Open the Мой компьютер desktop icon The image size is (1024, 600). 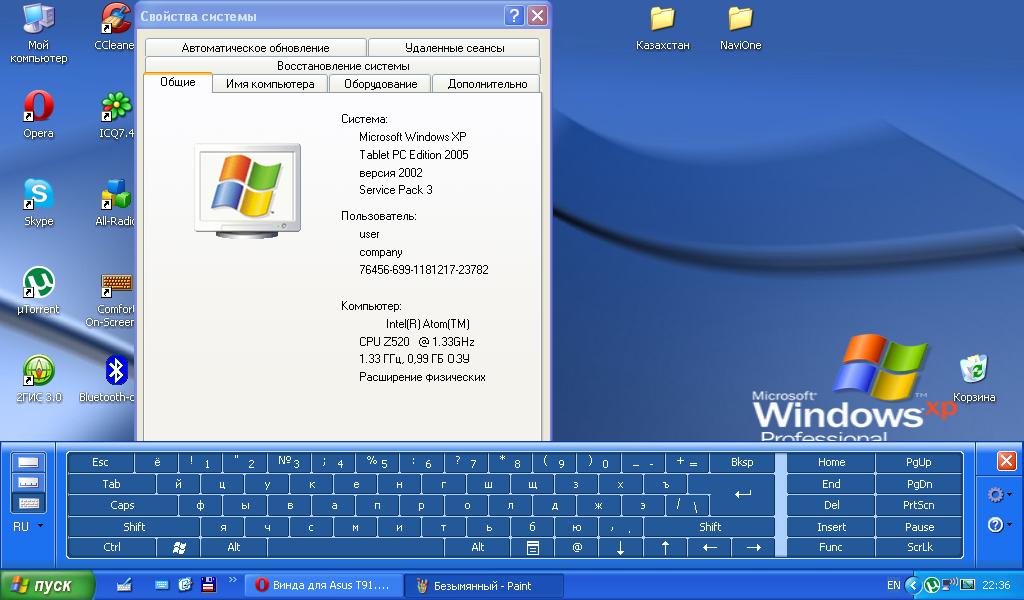[x=38, y=33]
